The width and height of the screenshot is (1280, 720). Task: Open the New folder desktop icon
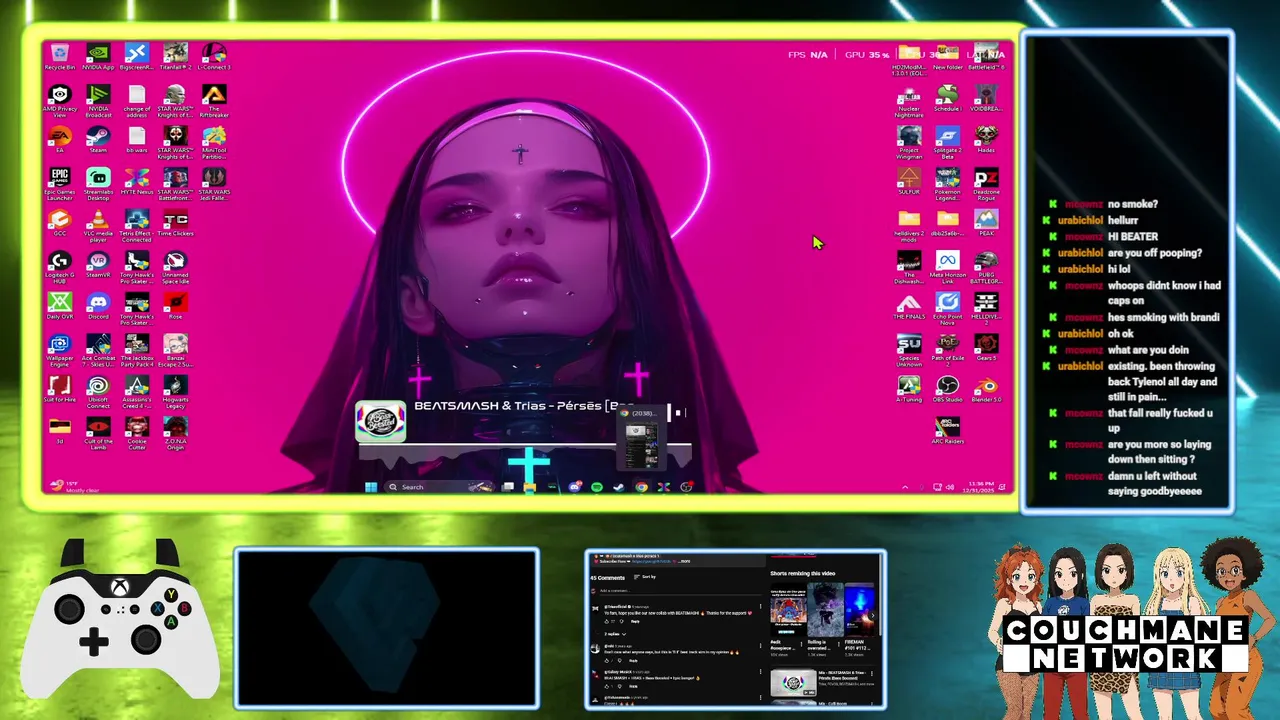click(947, 57)
